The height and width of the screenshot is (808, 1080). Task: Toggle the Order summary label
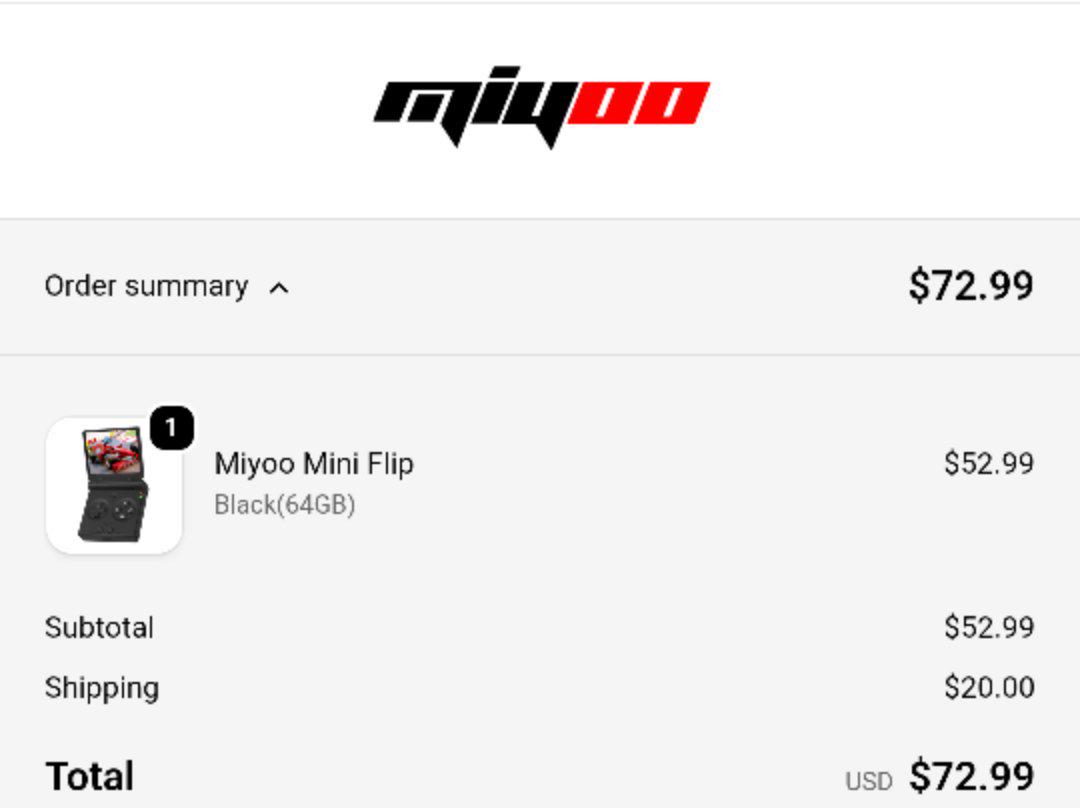point(146,286)
